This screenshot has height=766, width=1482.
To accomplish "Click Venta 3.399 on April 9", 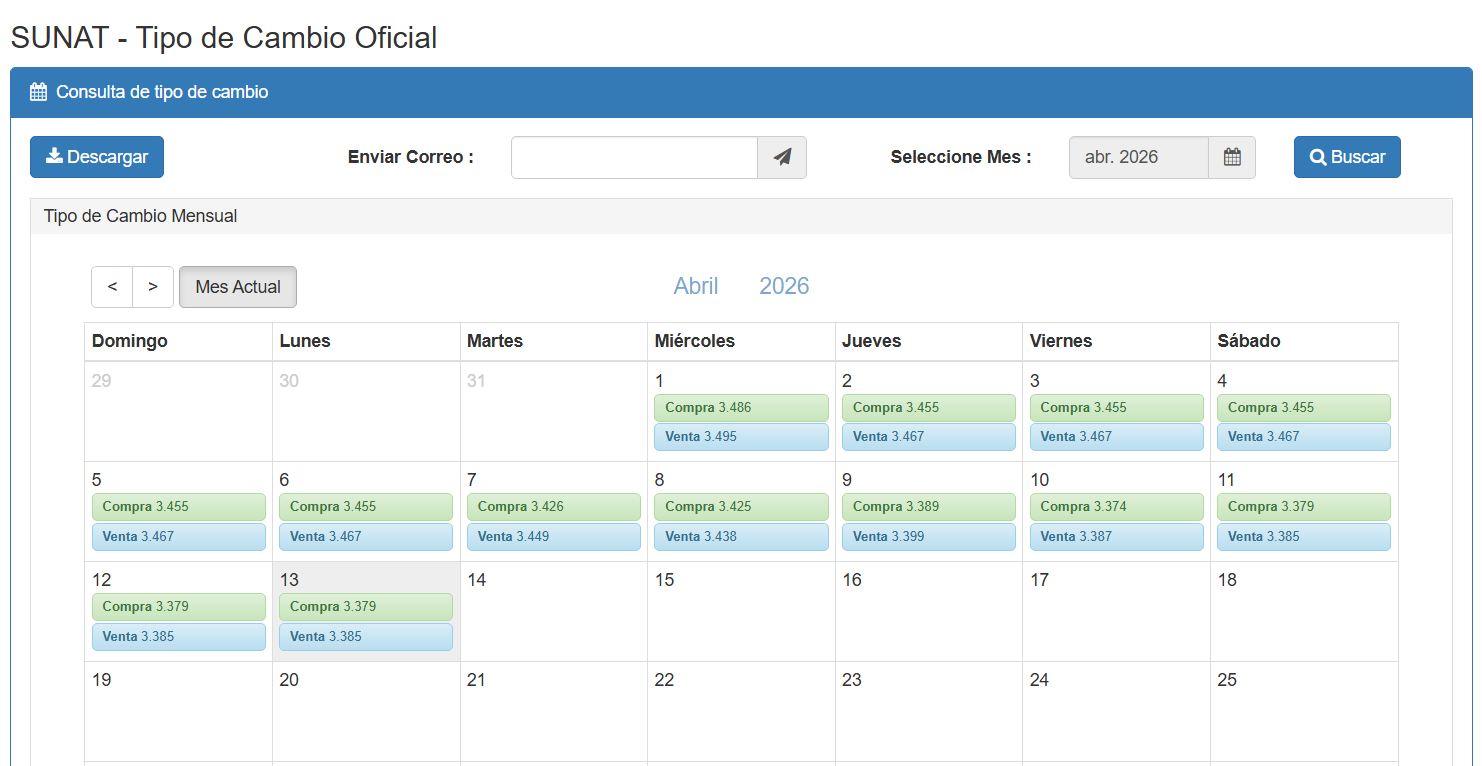I will [928, 537].
